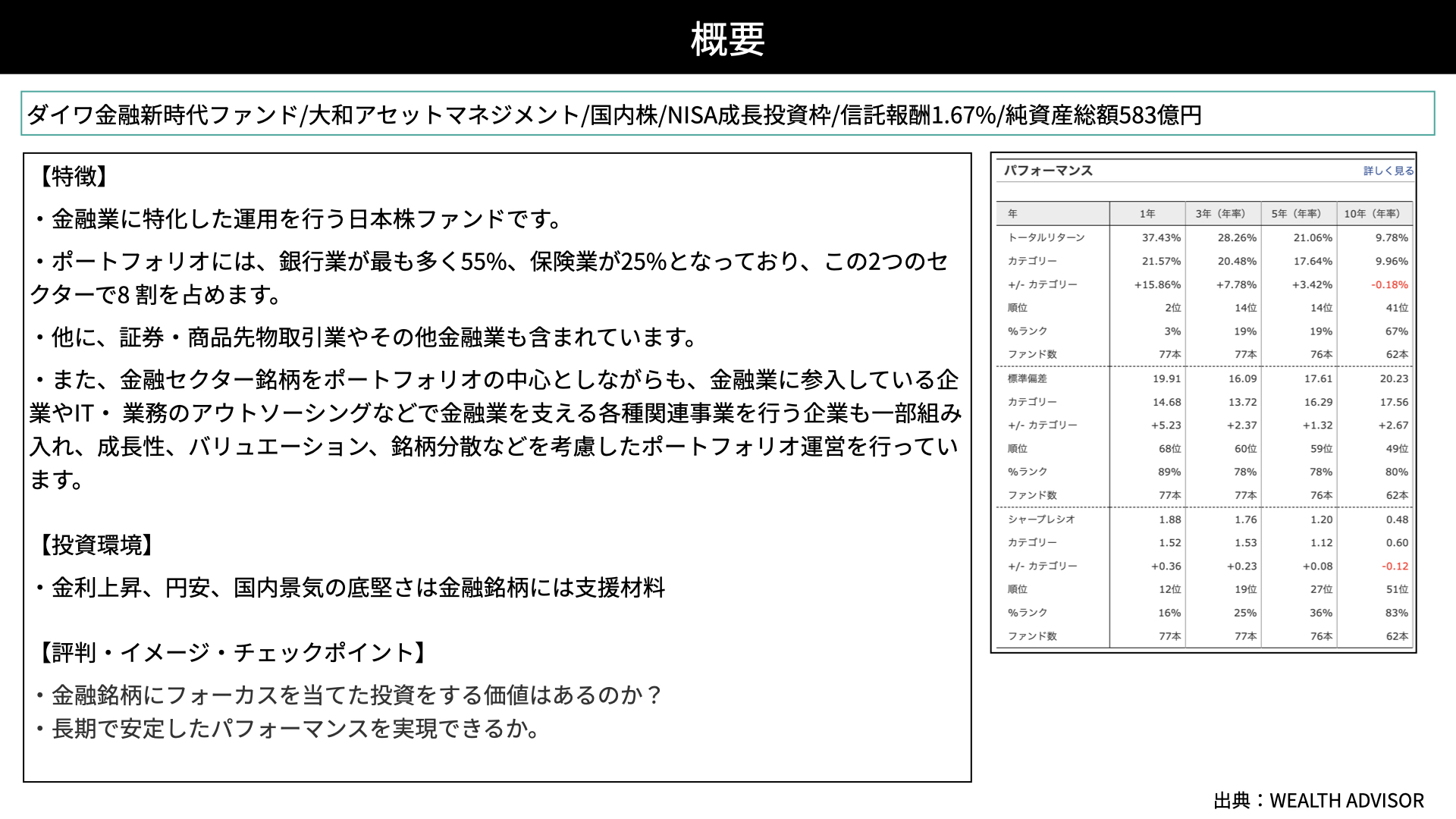
Task: Click the category value 20.48%
Action: click(1237, 261)
